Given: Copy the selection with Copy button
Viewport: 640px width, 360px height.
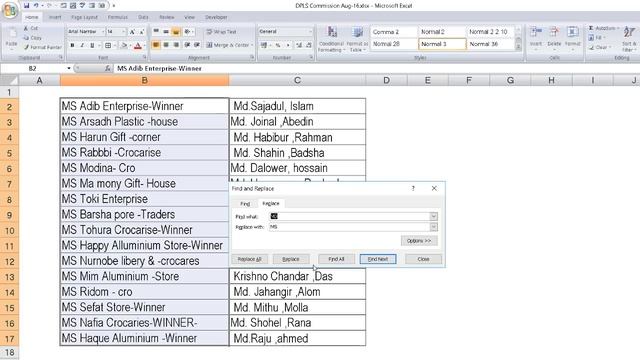Looking at the screenshot, I should (x=33, y=38).
